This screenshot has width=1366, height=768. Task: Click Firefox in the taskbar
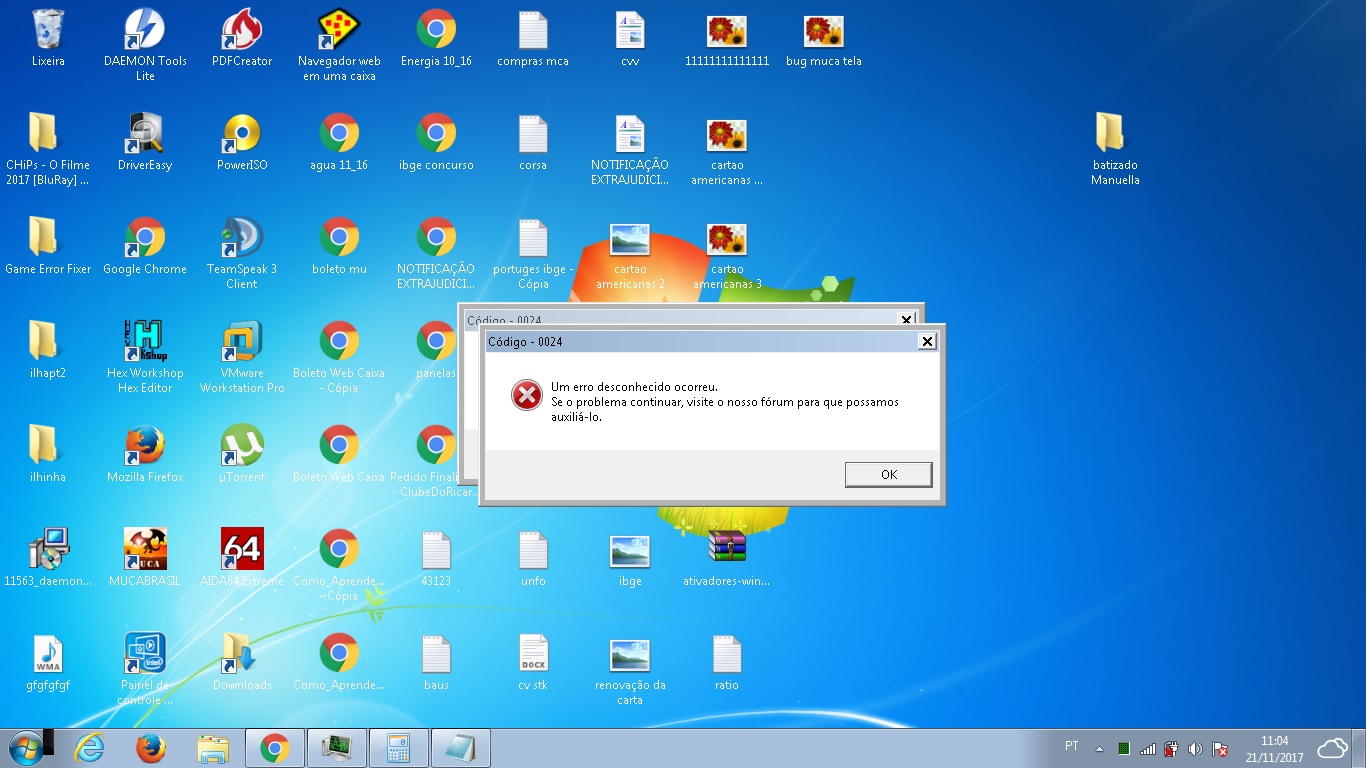150,748
